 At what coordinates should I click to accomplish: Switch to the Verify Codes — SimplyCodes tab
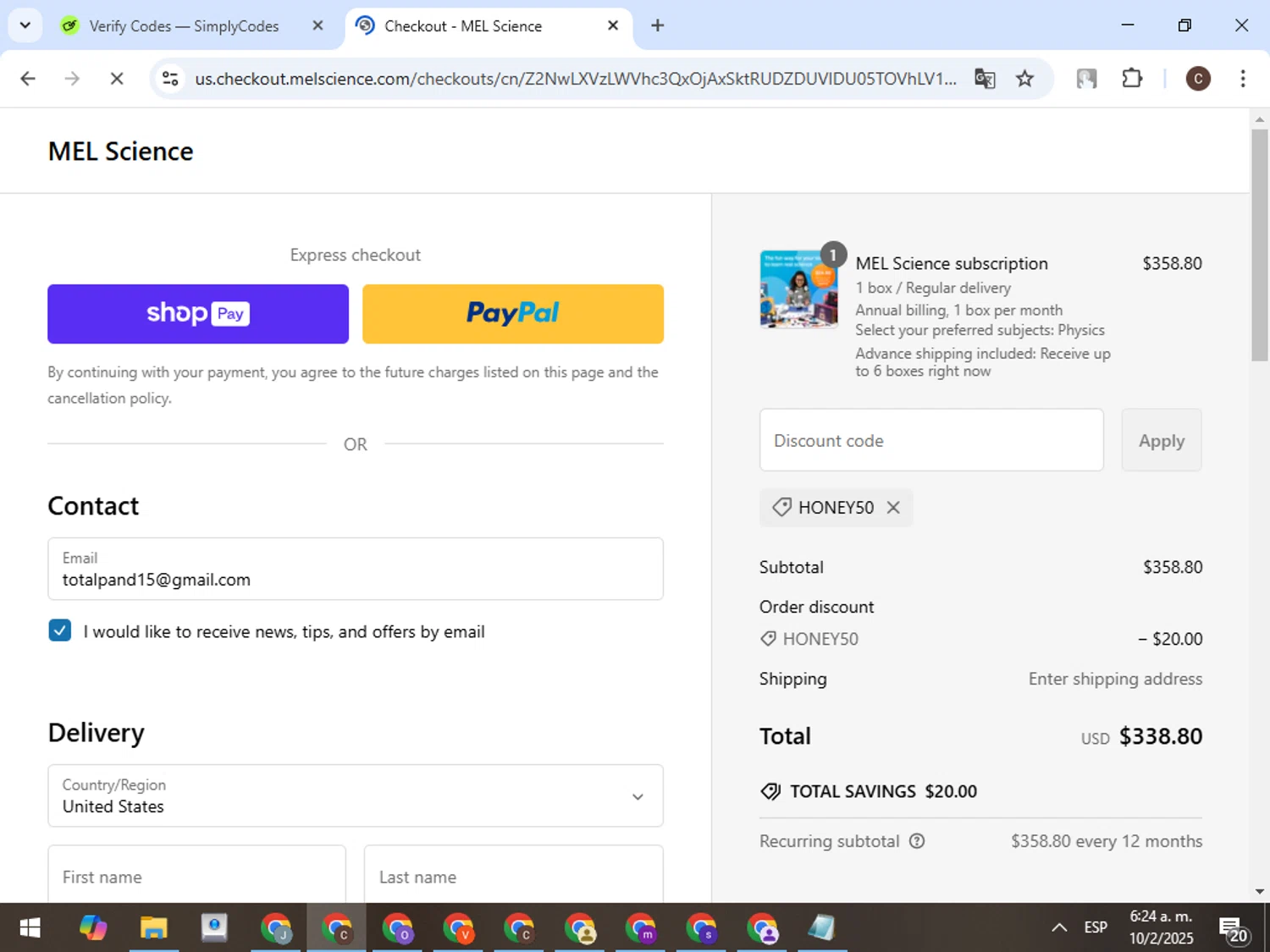pos(184,26)
